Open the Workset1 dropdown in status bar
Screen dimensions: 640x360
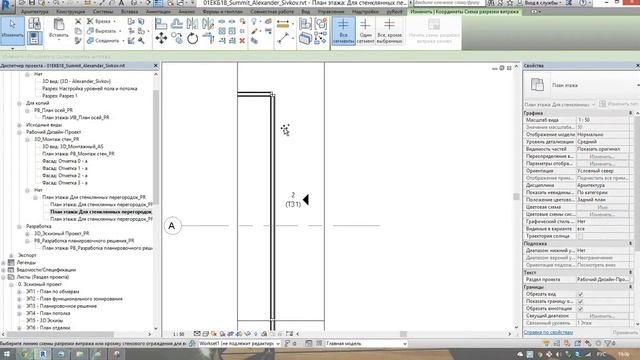pos(239,344)
